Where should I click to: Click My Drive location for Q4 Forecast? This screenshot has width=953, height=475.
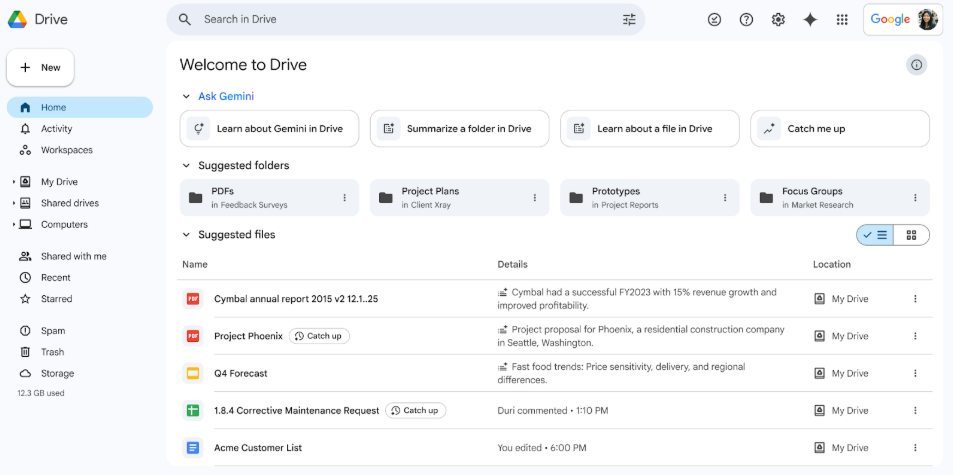pyautogui.click(x=841, y=374)
